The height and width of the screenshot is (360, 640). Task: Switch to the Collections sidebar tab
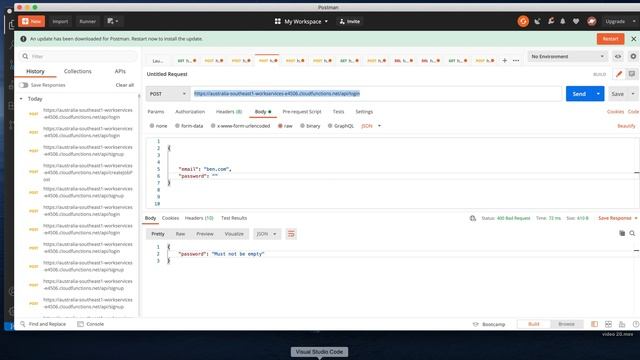tap(78, 71)
